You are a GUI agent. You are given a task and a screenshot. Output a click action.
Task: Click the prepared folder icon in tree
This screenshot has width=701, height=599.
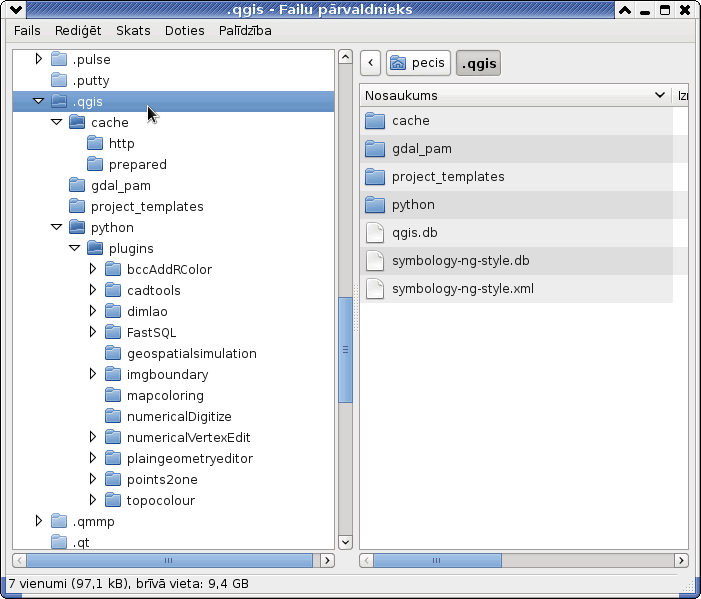95,164
